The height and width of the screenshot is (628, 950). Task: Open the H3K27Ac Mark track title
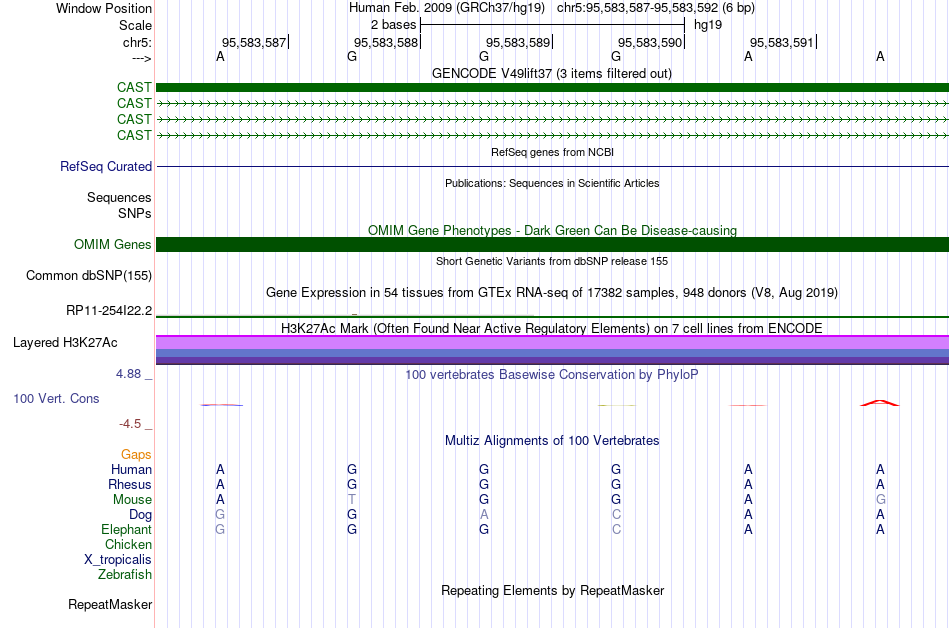(x=552, y=329)
